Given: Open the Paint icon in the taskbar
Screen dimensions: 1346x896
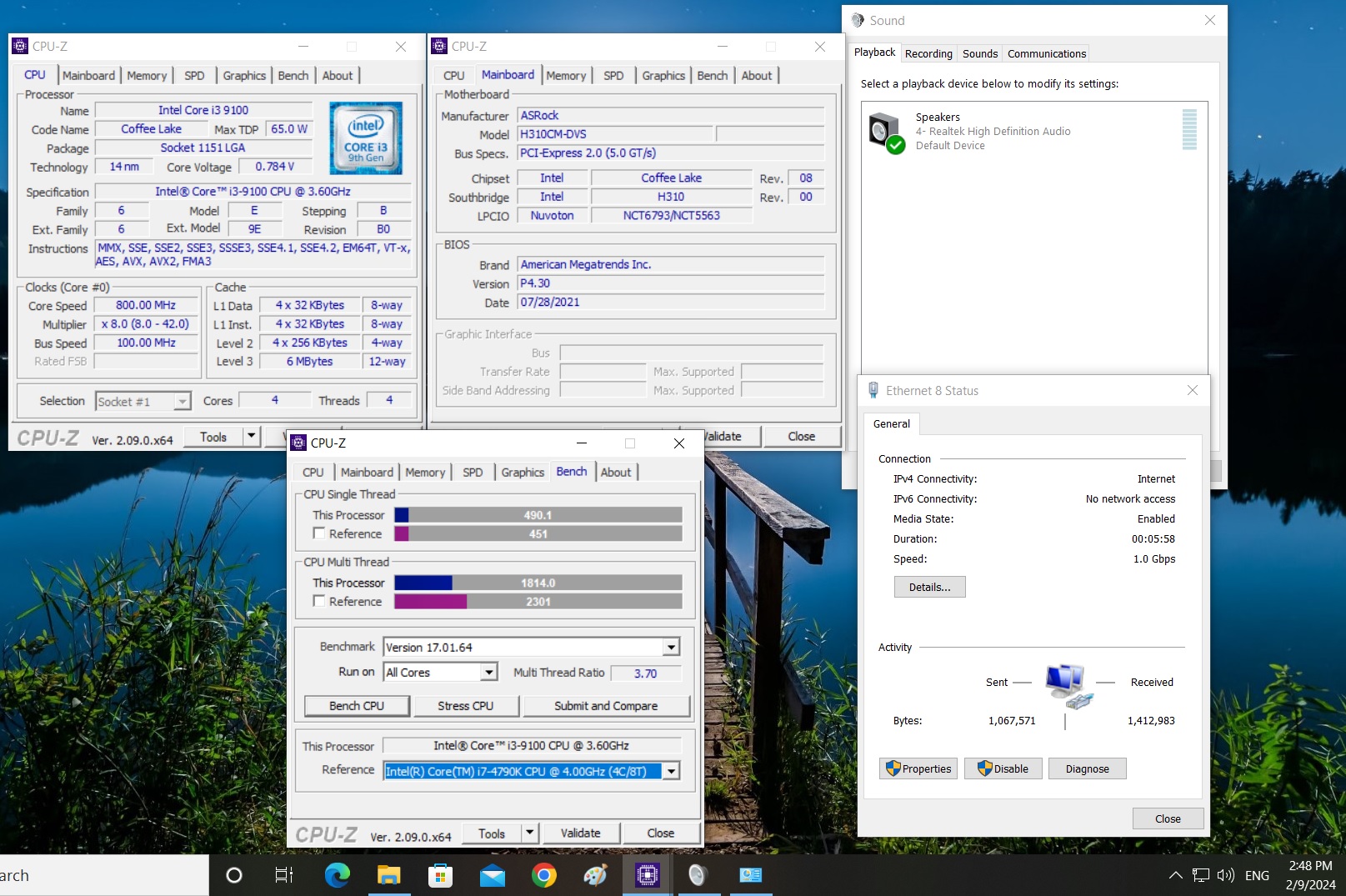Looking at the screenshot, I should (595, 875).
